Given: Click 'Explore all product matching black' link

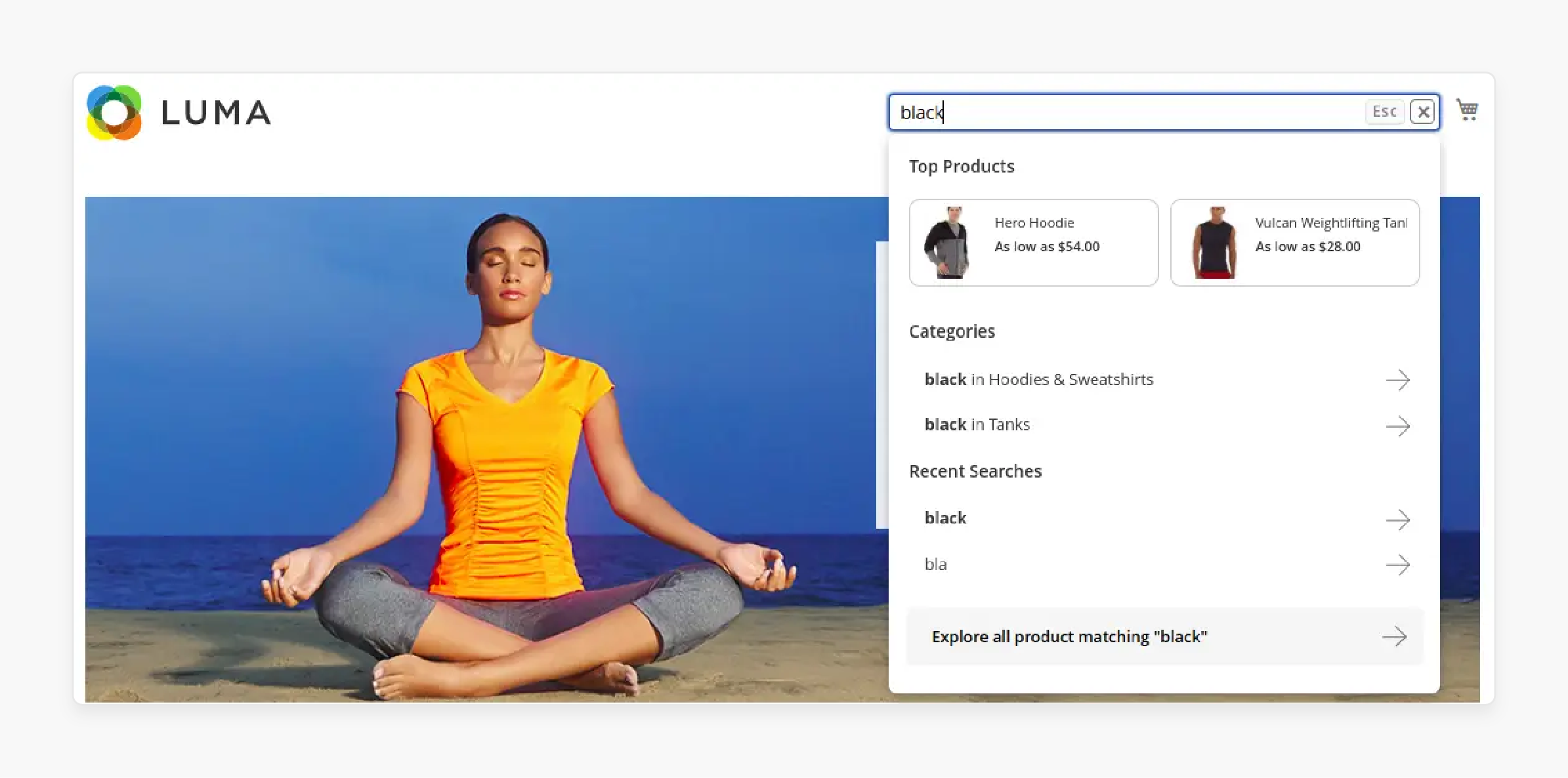Looking at the screenshot, I should (x=1164, y=637).
